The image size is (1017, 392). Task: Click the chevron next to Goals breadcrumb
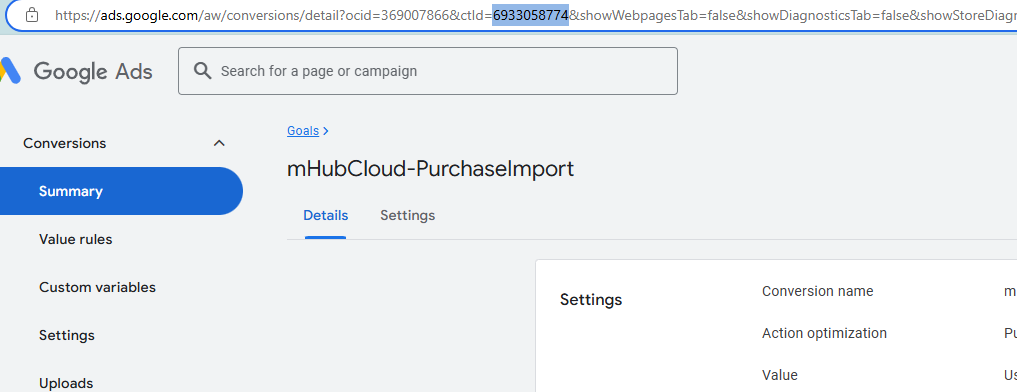(x=326, y=130)
